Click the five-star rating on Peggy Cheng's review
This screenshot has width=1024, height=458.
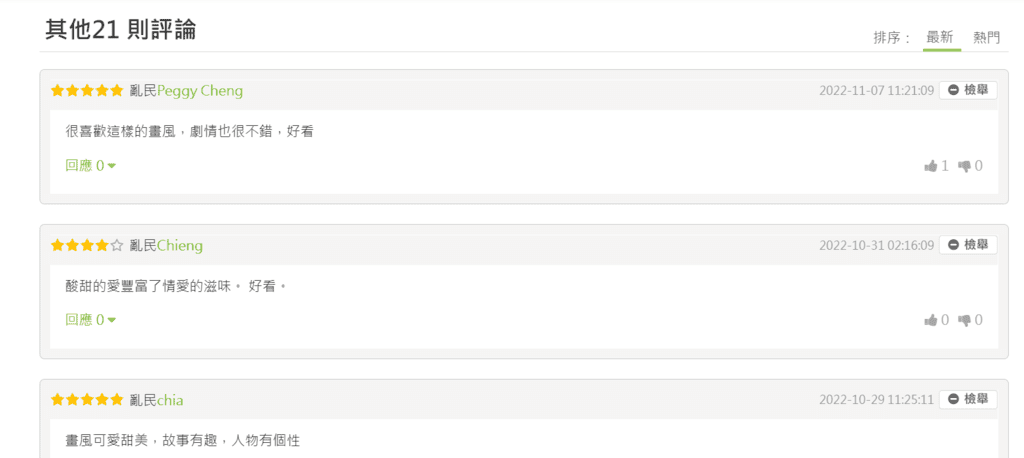point(87,90)
